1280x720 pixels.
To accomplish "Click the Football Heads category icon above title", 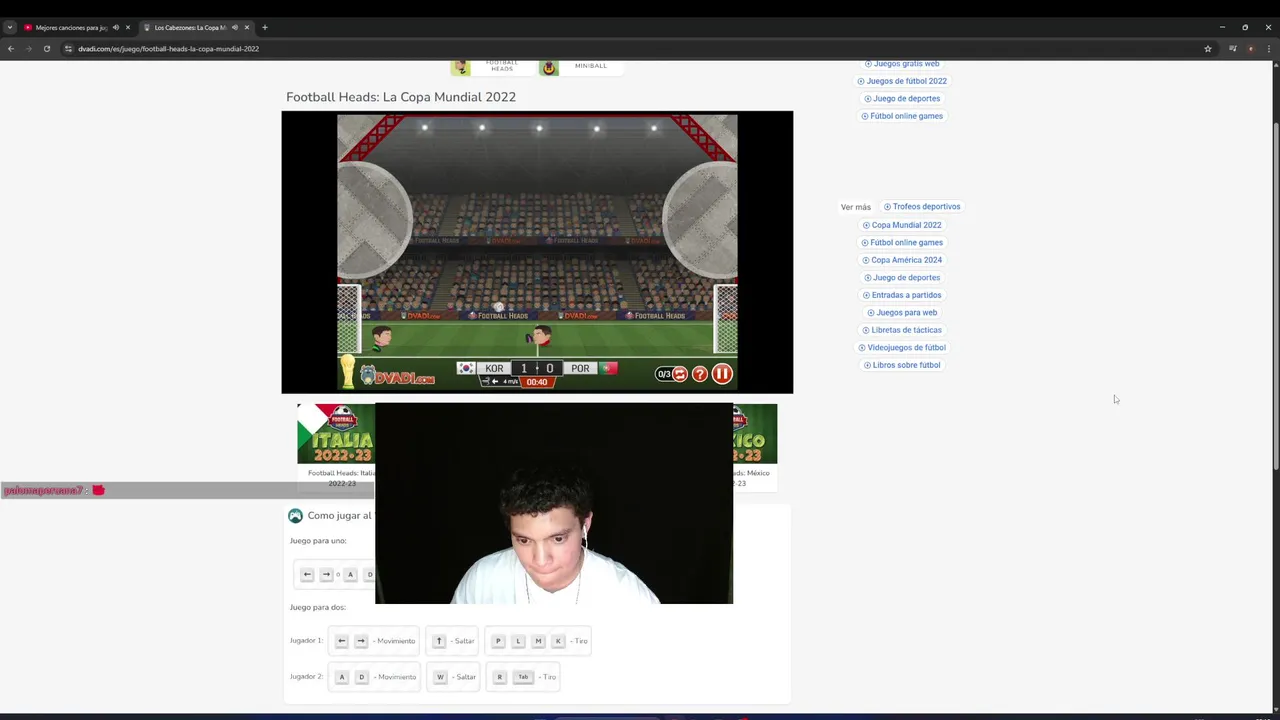I will [460, 68].
